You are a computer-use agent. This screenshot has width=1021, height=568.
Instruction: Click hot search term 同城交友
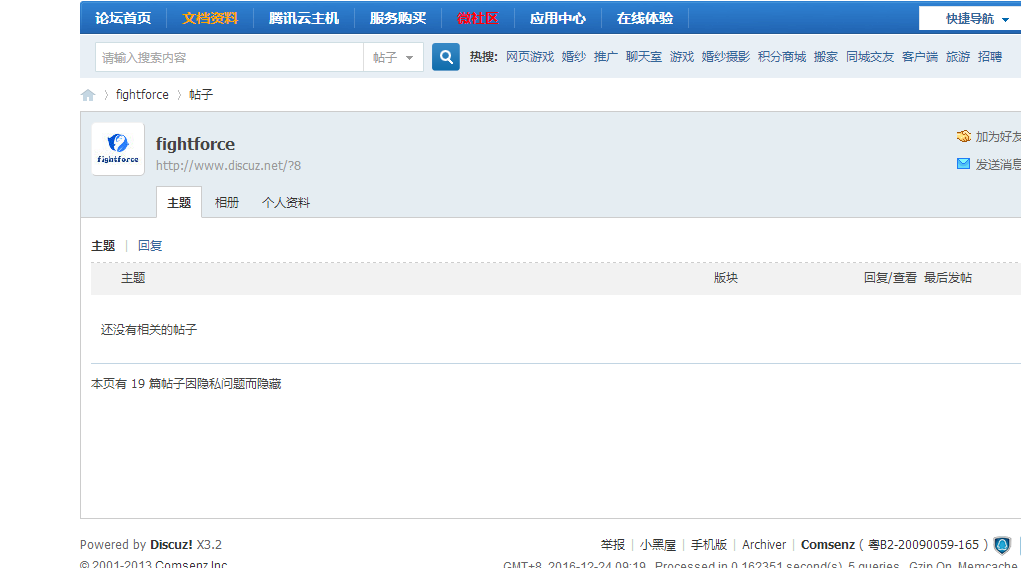870,57
